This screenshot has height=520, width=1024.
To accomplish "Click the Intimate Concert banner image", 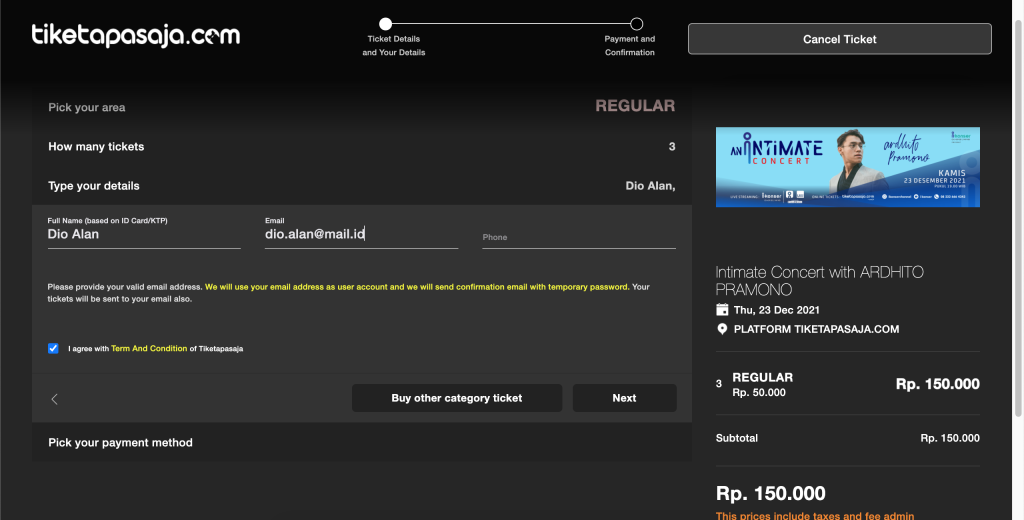I will 848,167.
